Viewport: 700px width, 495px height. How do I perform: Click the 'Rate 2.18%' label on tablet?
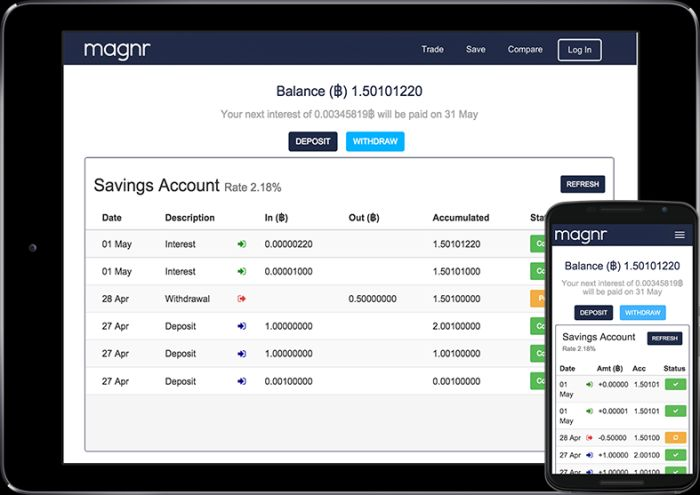(253, 187)
